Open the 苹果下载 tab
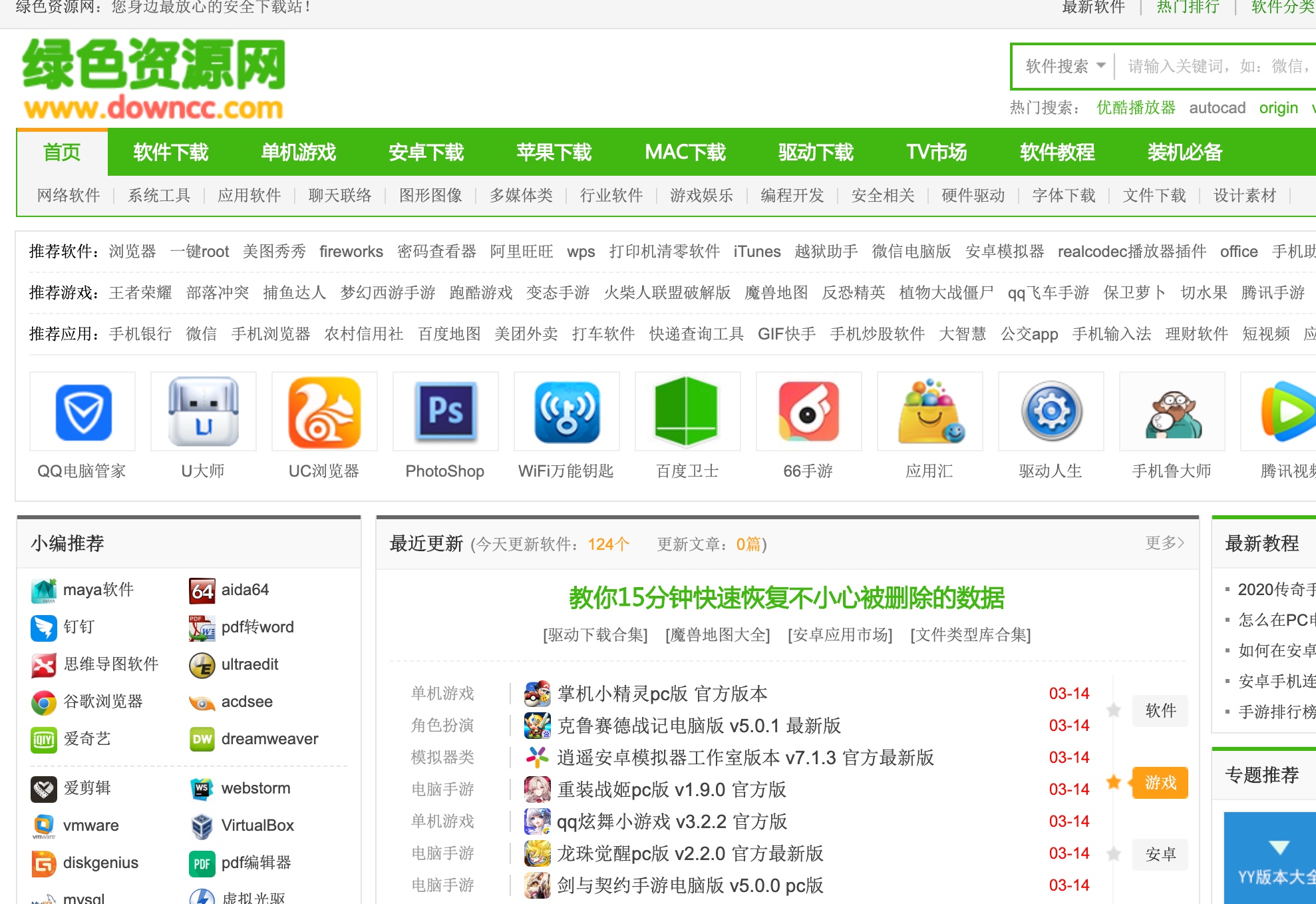Viewport: 1316px width, 904px height. tap(554, 152)
